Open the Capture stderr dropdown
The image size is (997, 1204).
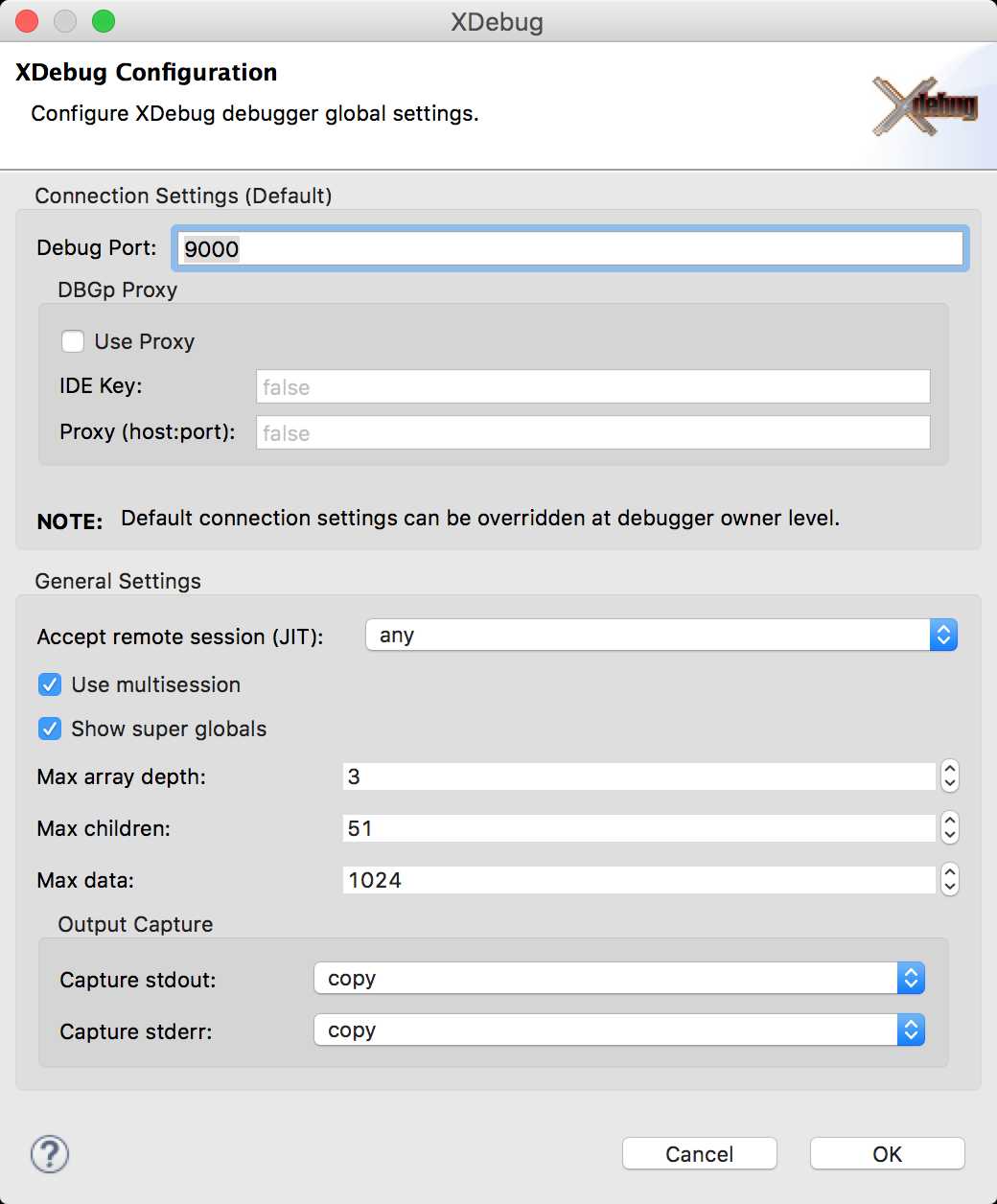coord(619,1030)
